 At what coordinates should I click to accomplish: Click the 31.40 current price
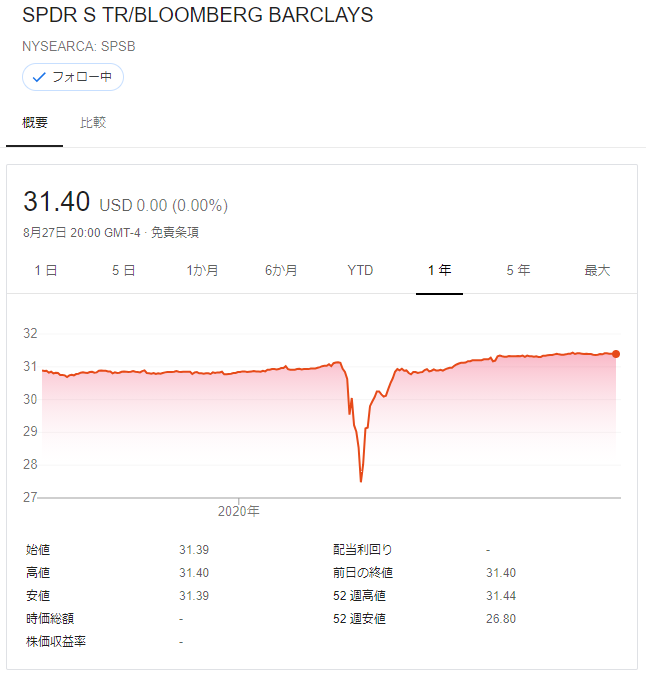click(x=57, y=202)
